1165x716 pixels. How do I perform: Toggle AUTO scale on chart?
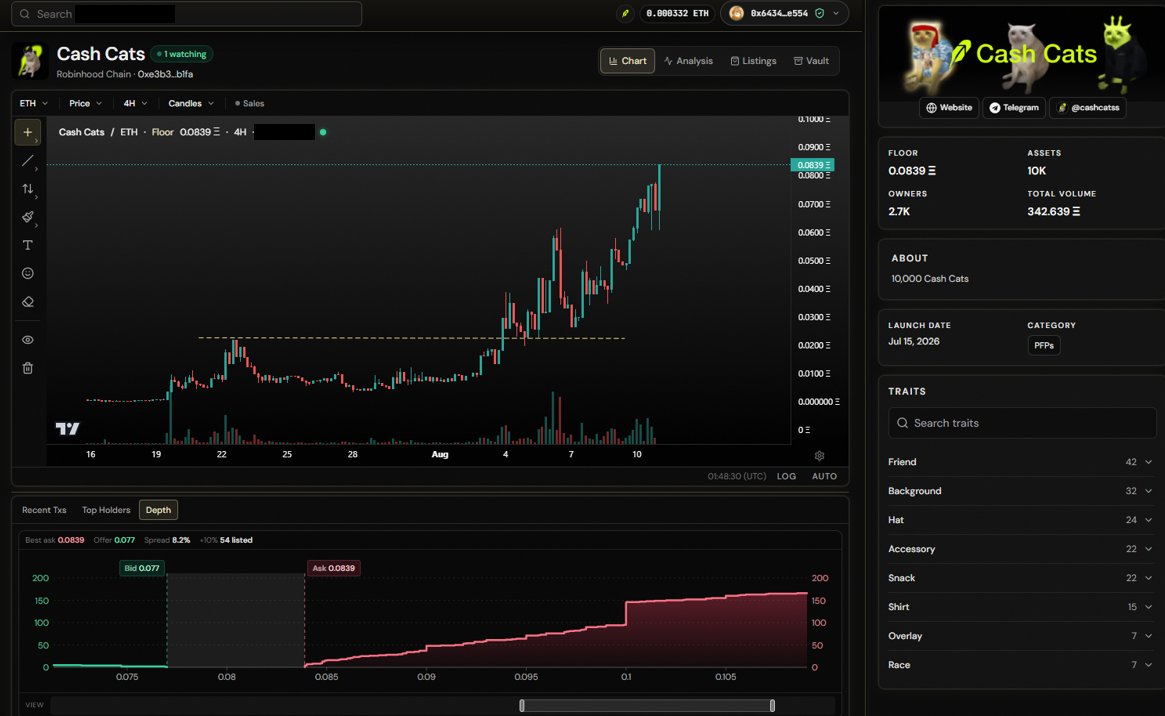point(824,476)
